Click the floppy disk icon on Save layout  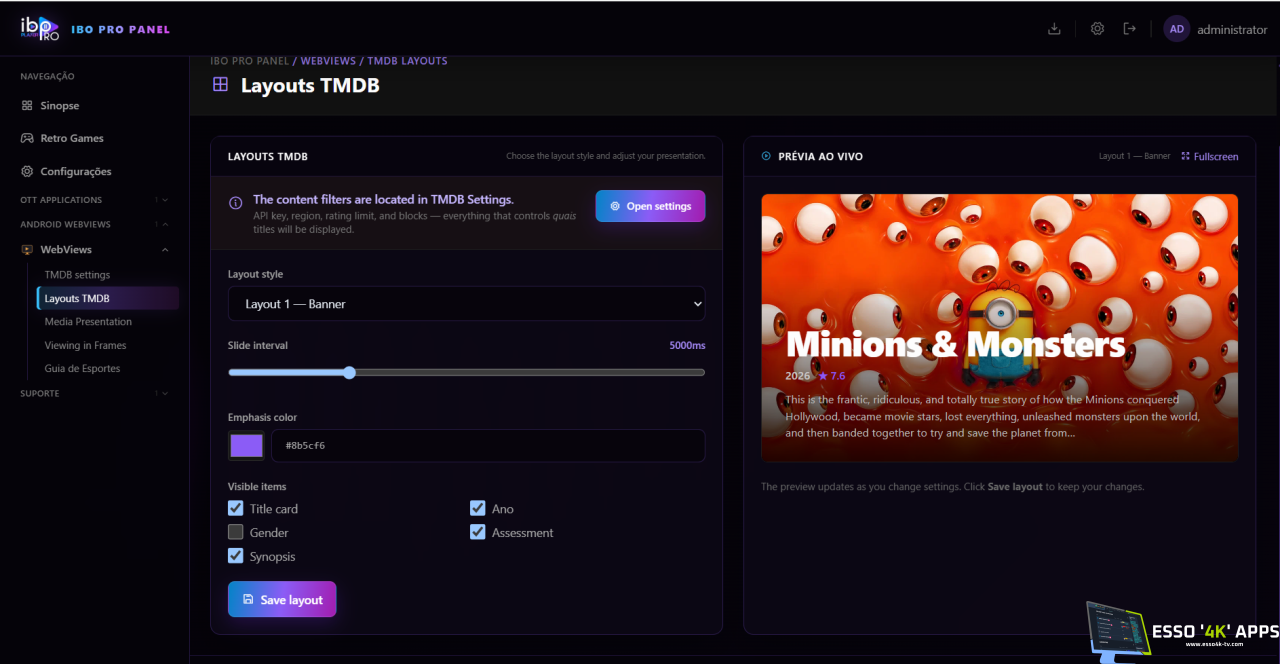pos(248,600)
